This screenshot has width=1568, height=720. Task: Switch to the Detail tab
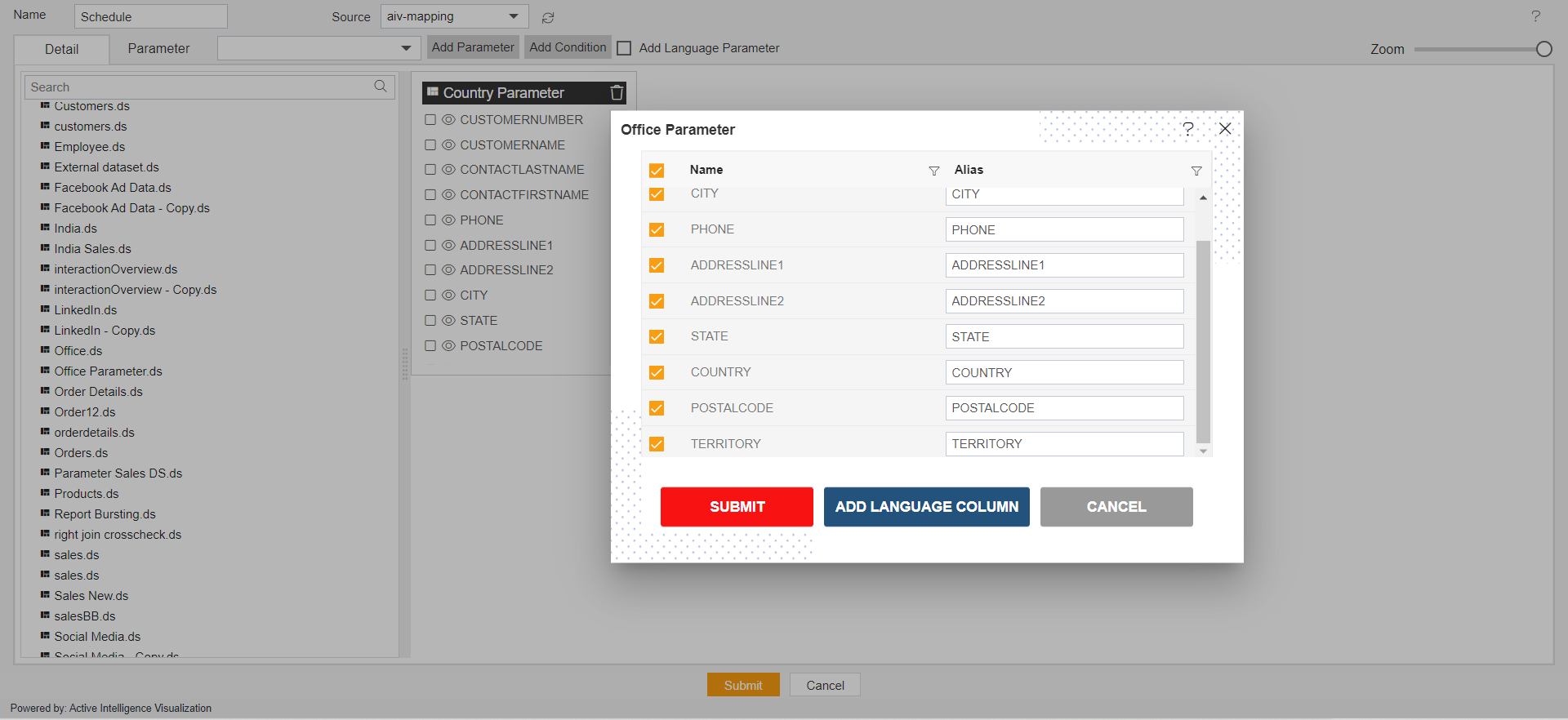62,49
